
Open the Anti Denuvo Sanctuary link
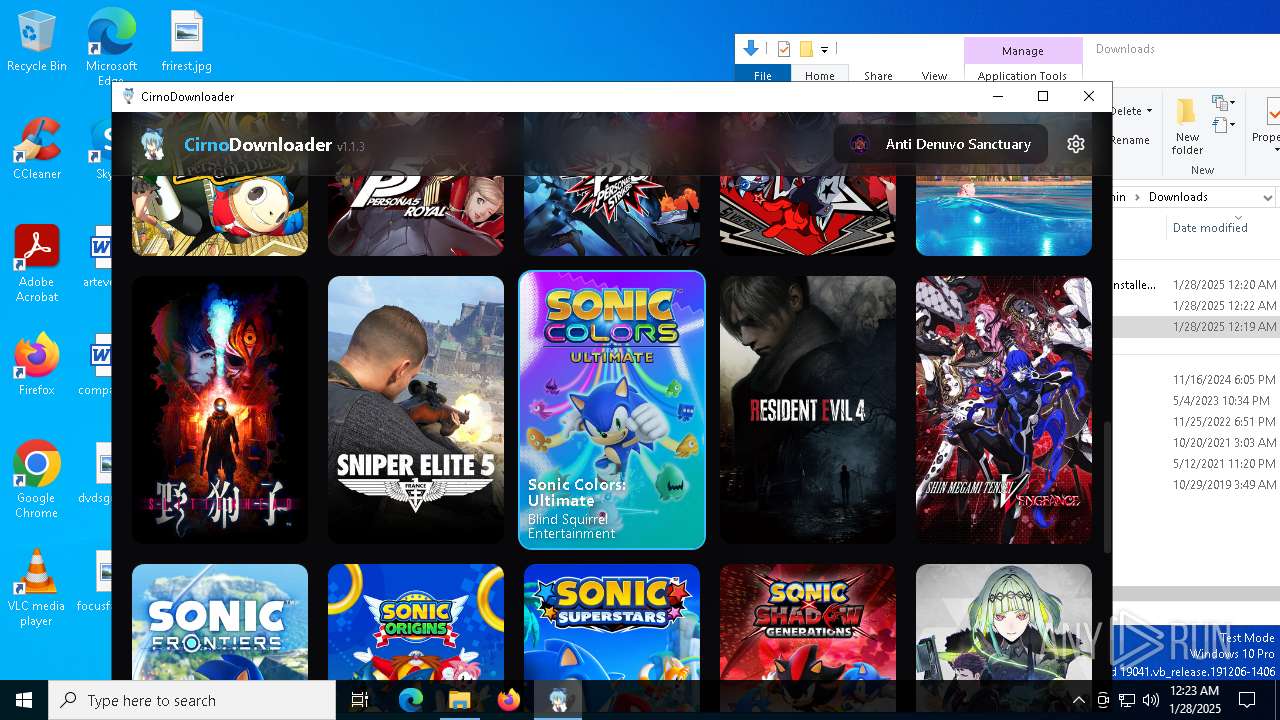941,144
